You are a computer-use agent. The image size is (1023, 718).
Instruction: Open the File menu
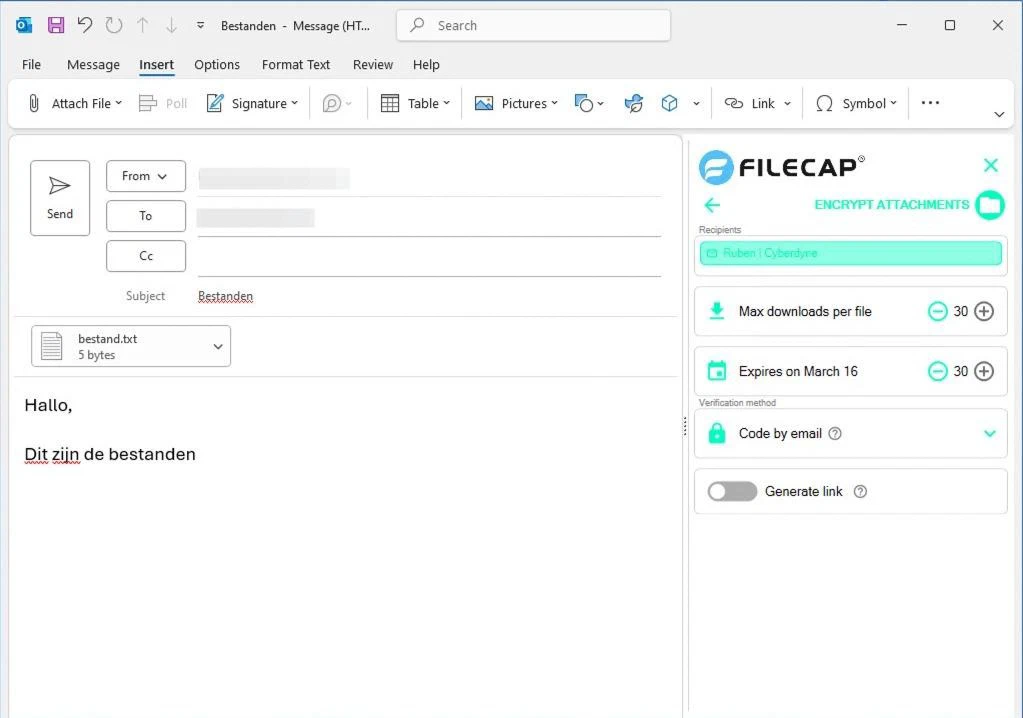click(31, 65)
